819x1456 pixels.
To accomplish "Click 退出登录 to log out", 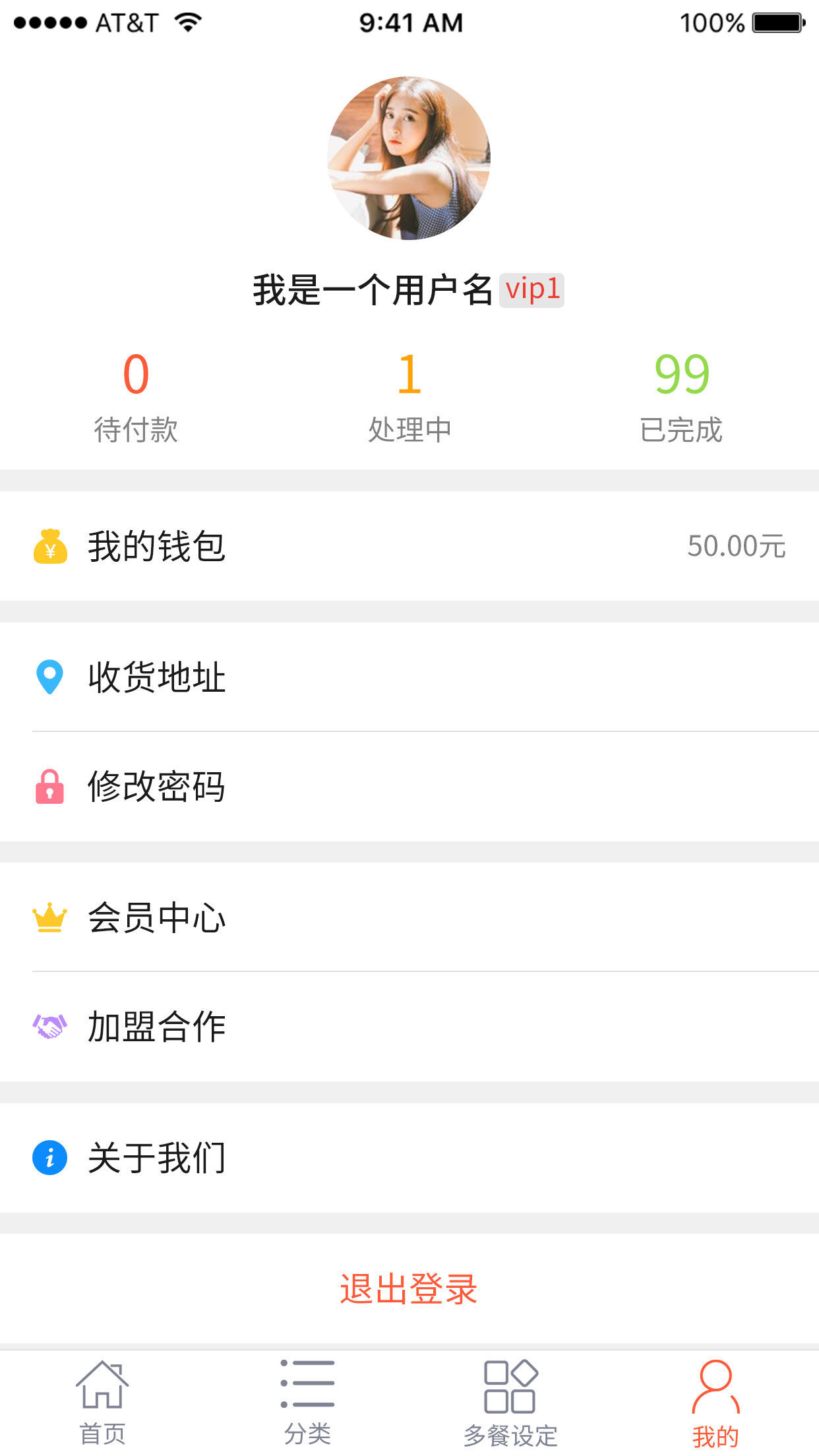I will [409, 1289].
